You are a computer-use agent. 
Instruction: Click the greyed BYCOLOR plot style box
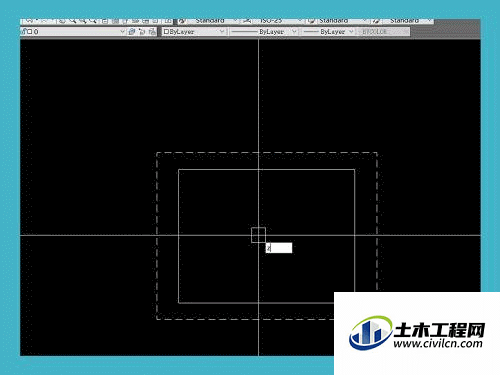383,32
